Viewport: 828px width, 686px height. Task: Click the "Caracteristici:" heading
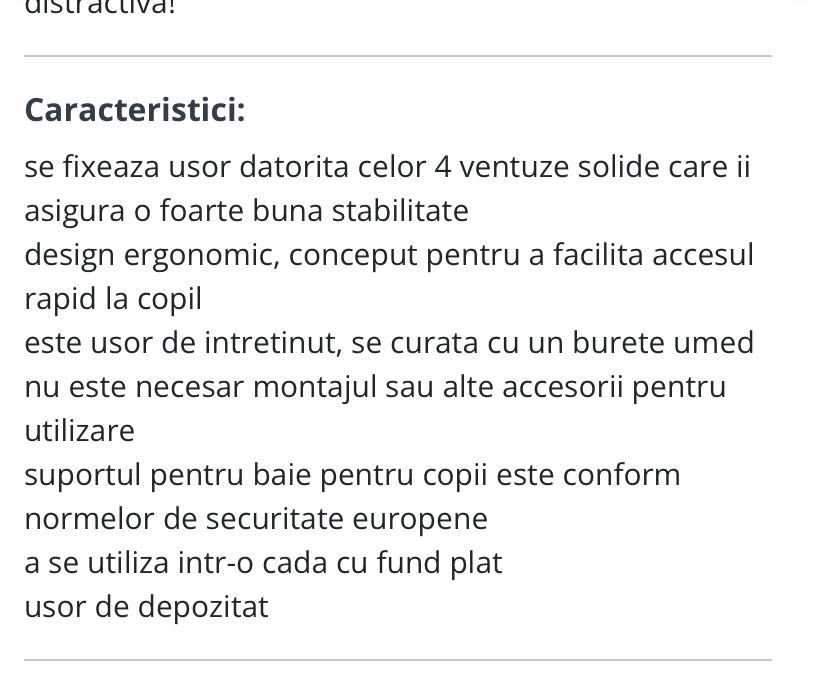[x=135, y=110]
